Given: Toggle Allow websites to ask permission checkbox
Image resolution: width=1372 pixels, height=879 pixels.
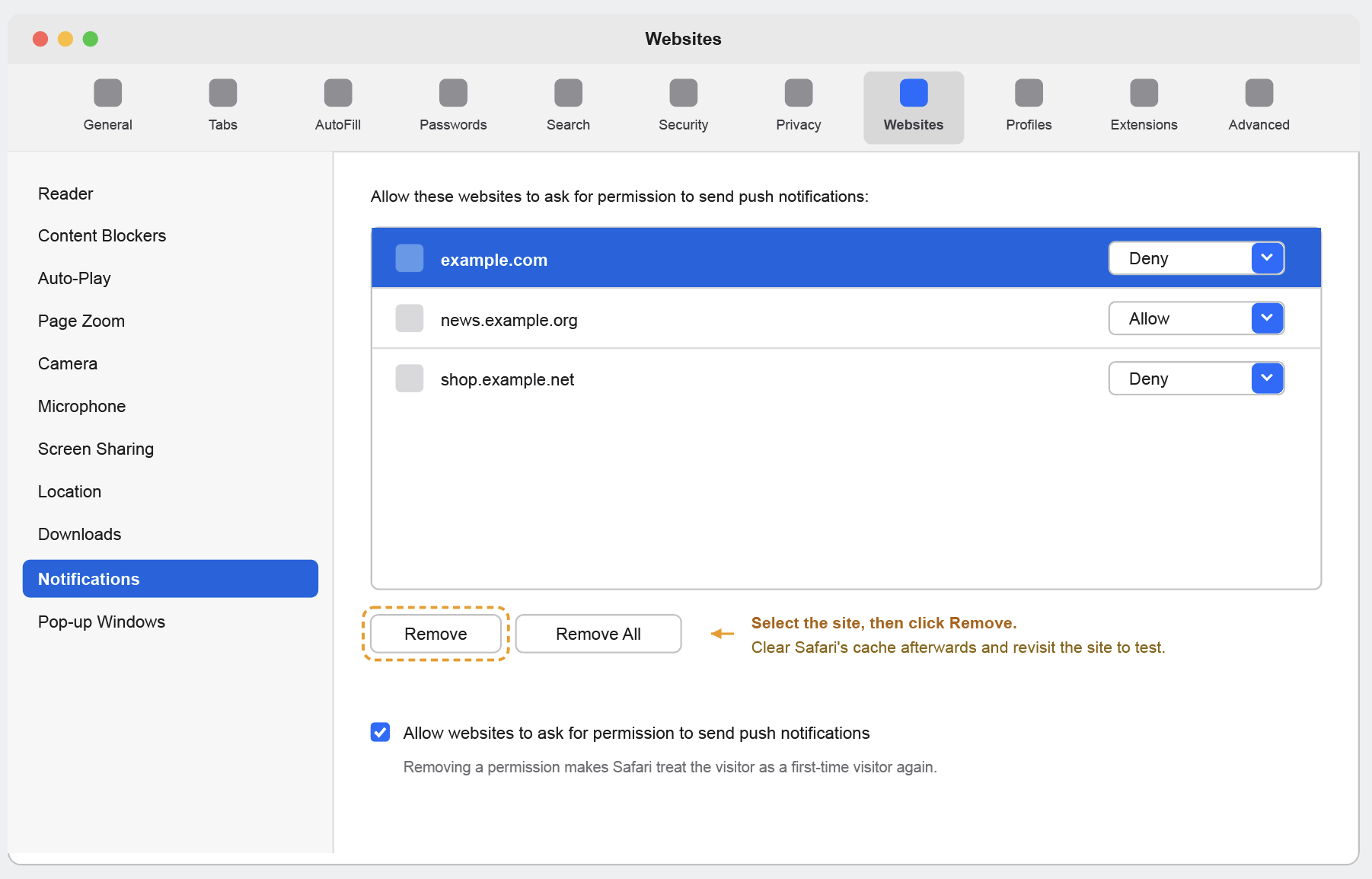Looking at the screenshot, I should [381, 732].
